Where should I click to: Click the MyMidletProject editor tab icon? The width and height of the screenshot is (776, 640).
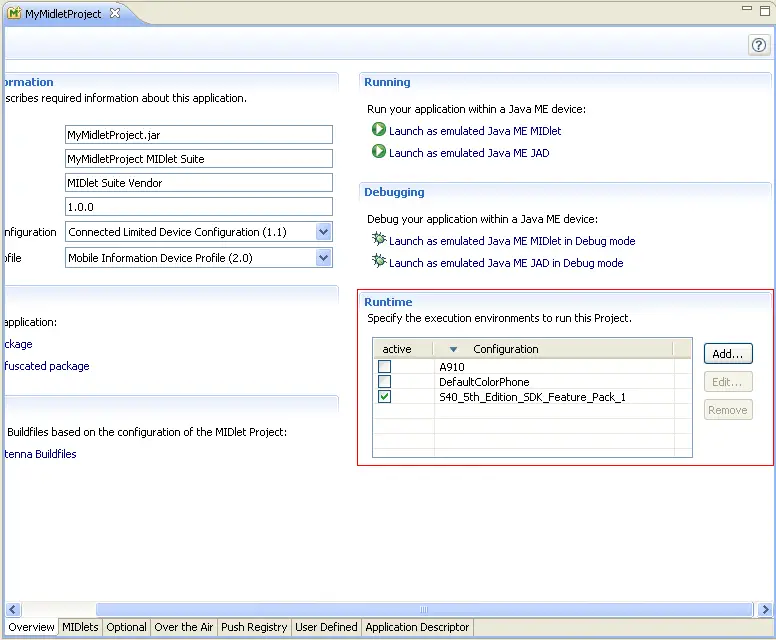pyautogui.click(x=15, y=14)
